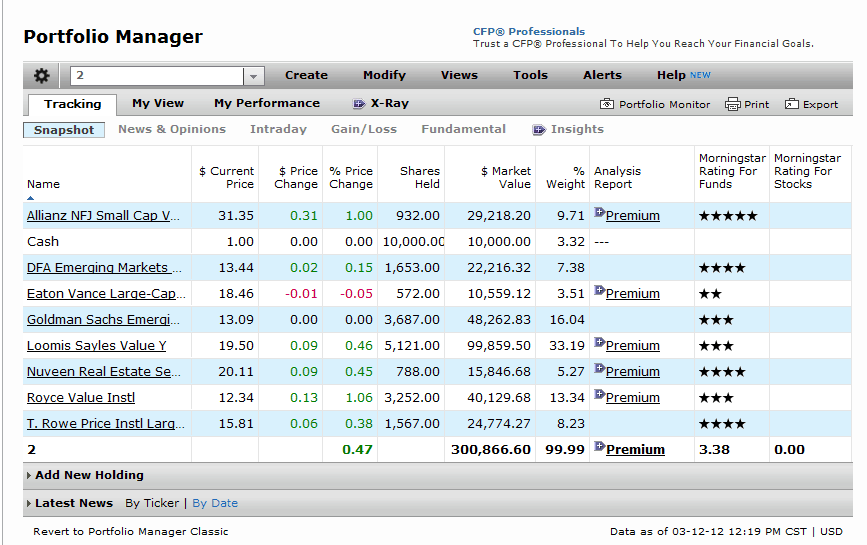The height and width of the screenshot is (545, 867).
Task: Click Premium icon in Allianz NFJ row
Action: pos(599,213)
